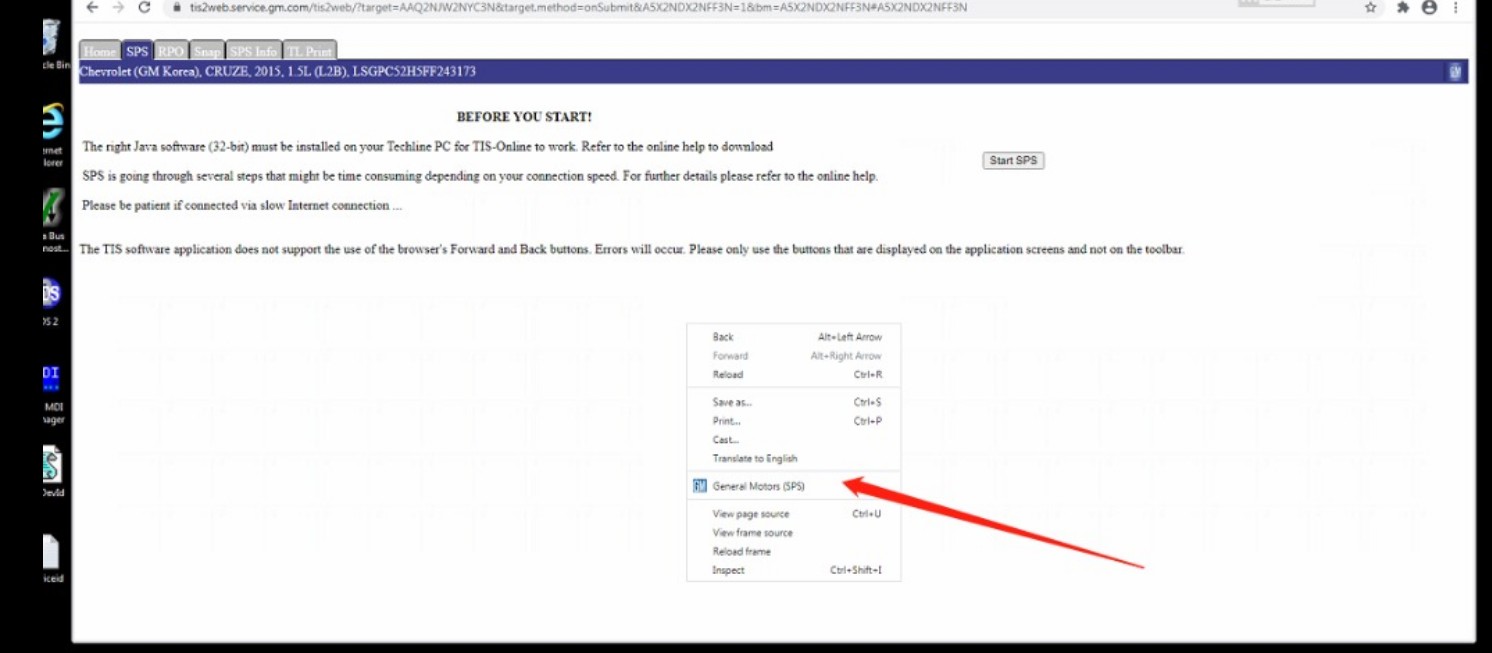The image size is (1492, 653).
Task: Choose Back in the context menu
Action: click(x=794, y=337)
